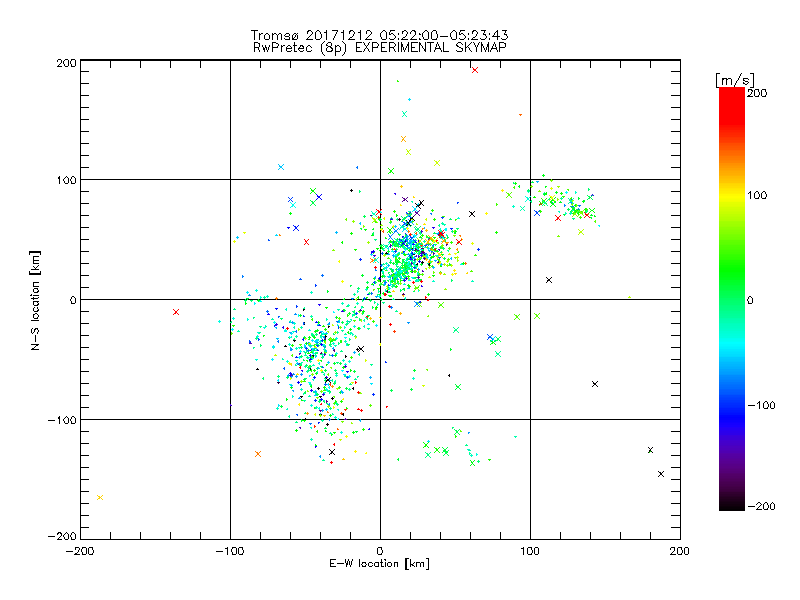Viewport: 800px width, 600px height.
Task: Click the orange X marker below the -100 km line near -80 km west
Action: pyautogui.click(x=258, y=454)
